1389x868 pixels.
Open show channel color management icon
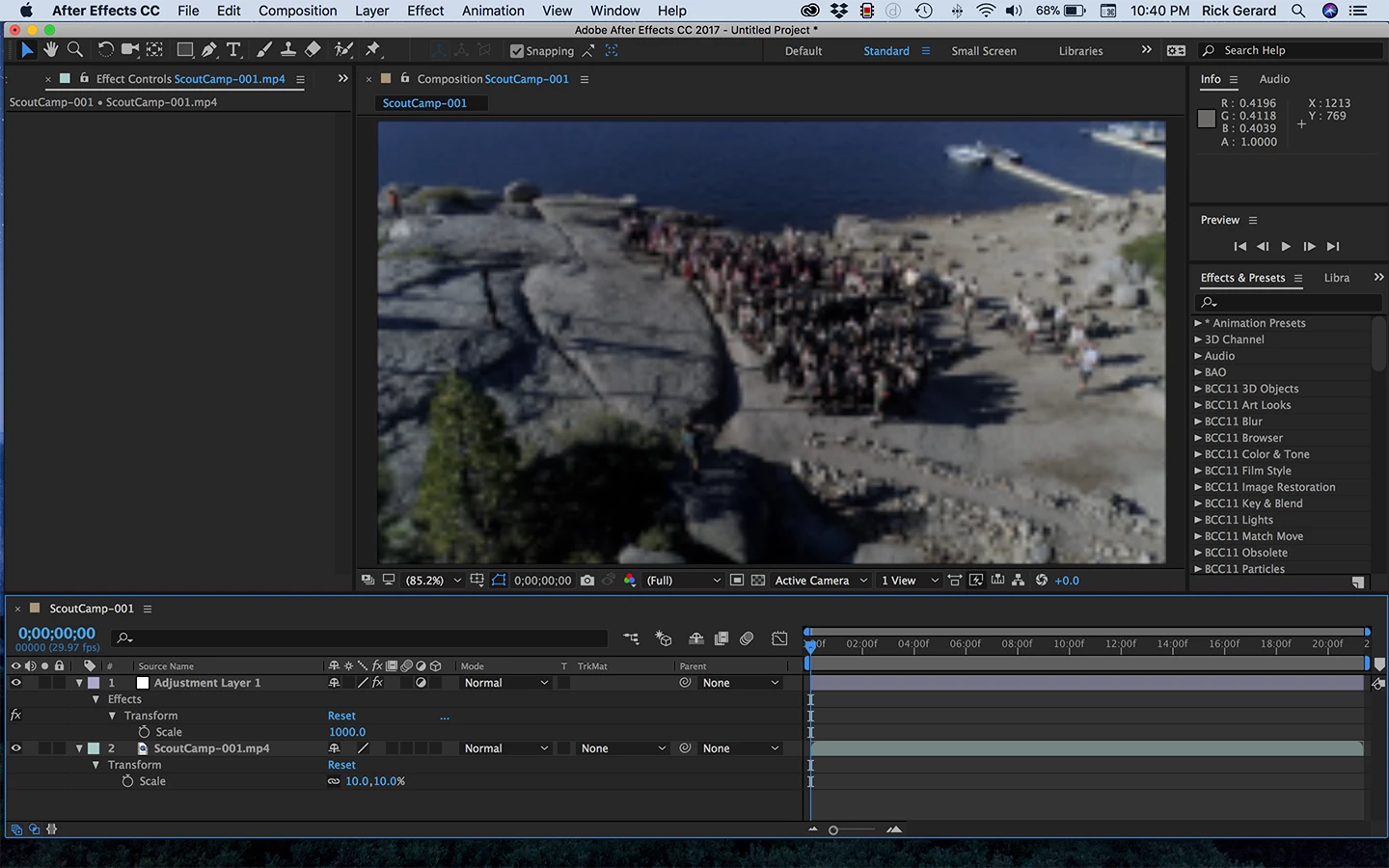[630, 581]
